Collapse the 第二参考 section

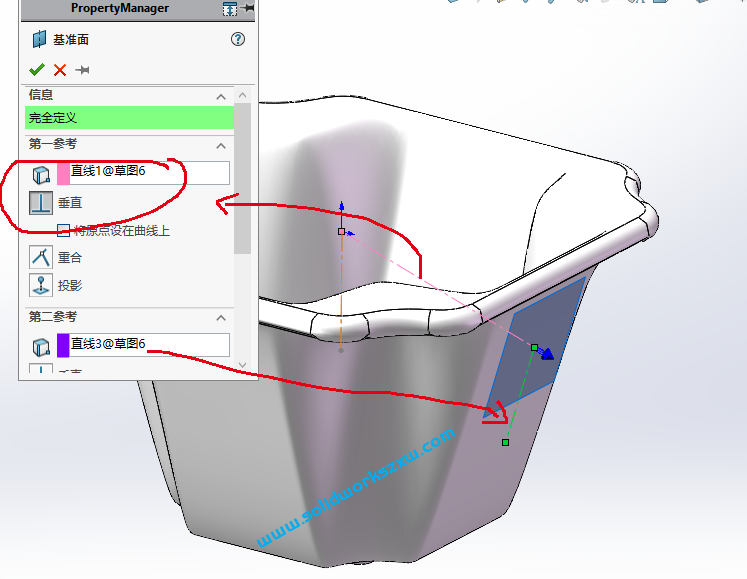(x=221, y=317)
